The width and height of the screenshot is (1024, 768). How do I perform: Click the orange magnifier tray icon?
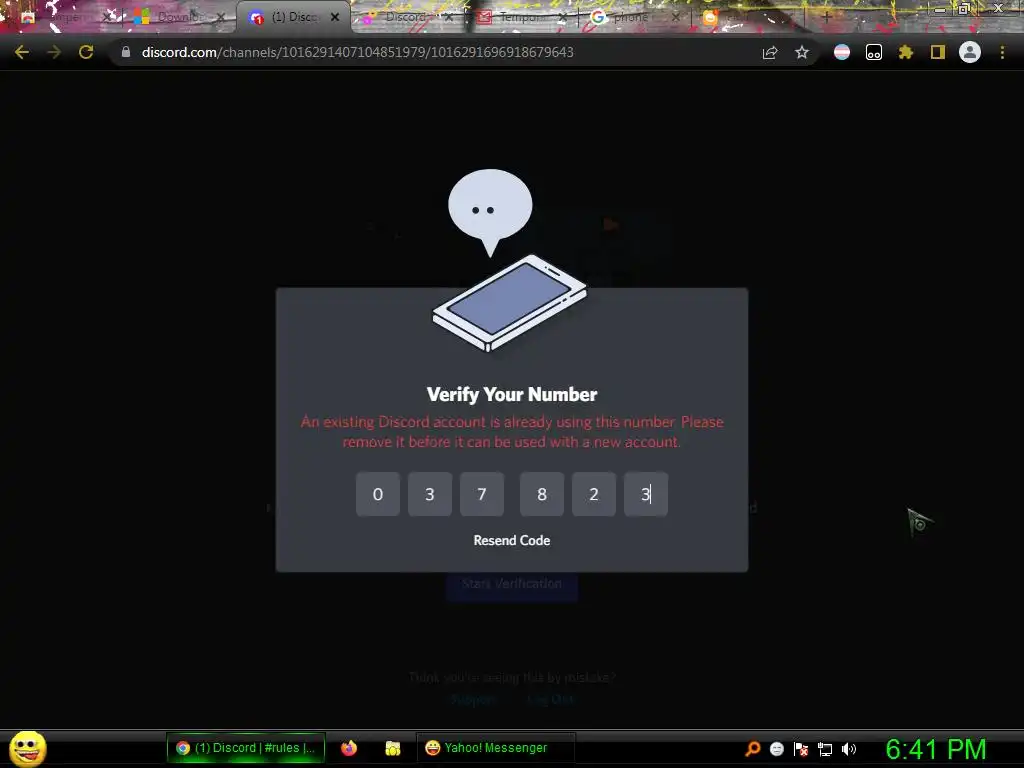click(x=752, y=748)
